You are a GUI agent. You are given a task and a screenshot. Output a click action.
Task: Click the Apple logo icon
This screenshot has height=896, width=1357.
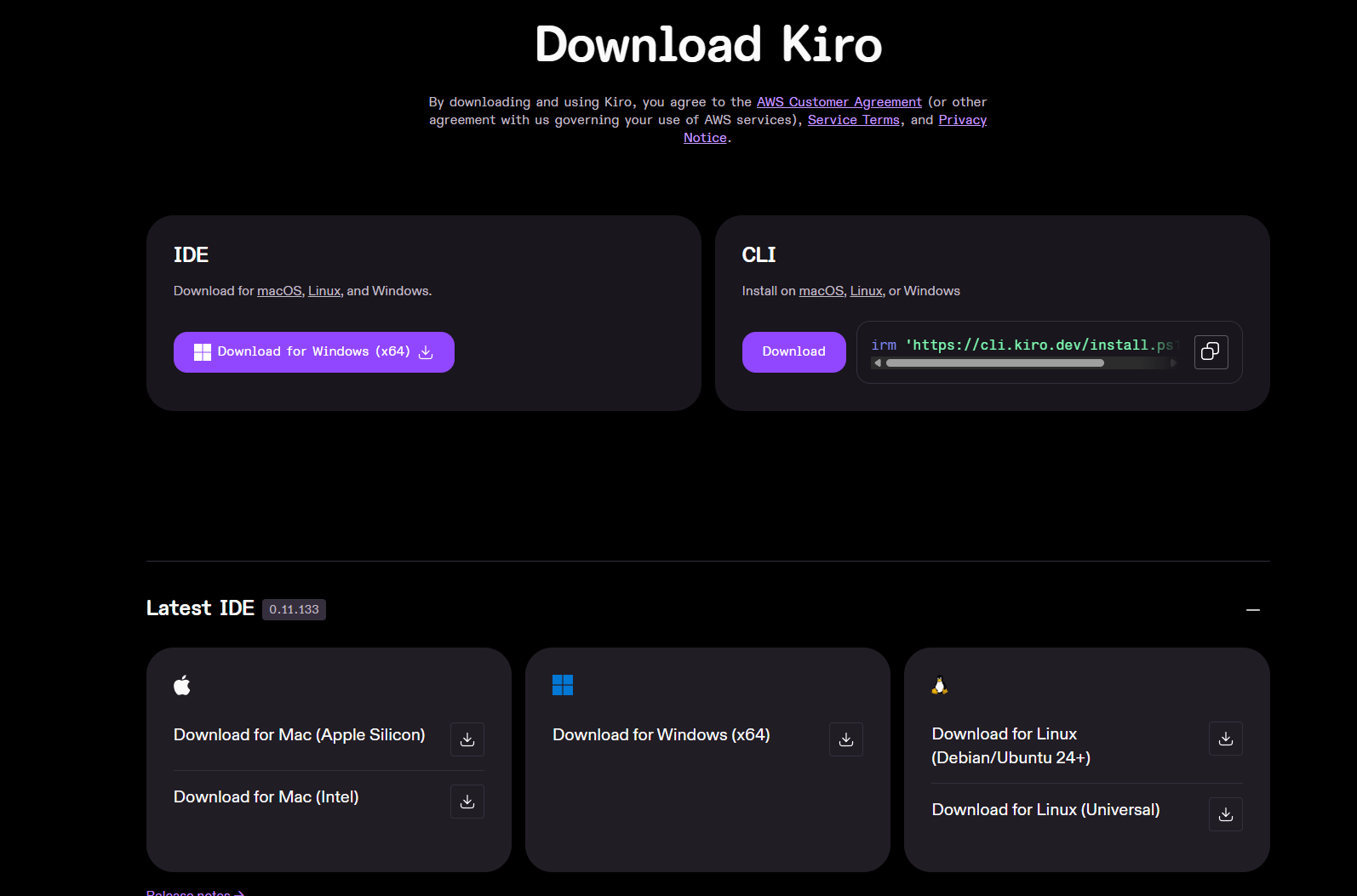(182, 685)
